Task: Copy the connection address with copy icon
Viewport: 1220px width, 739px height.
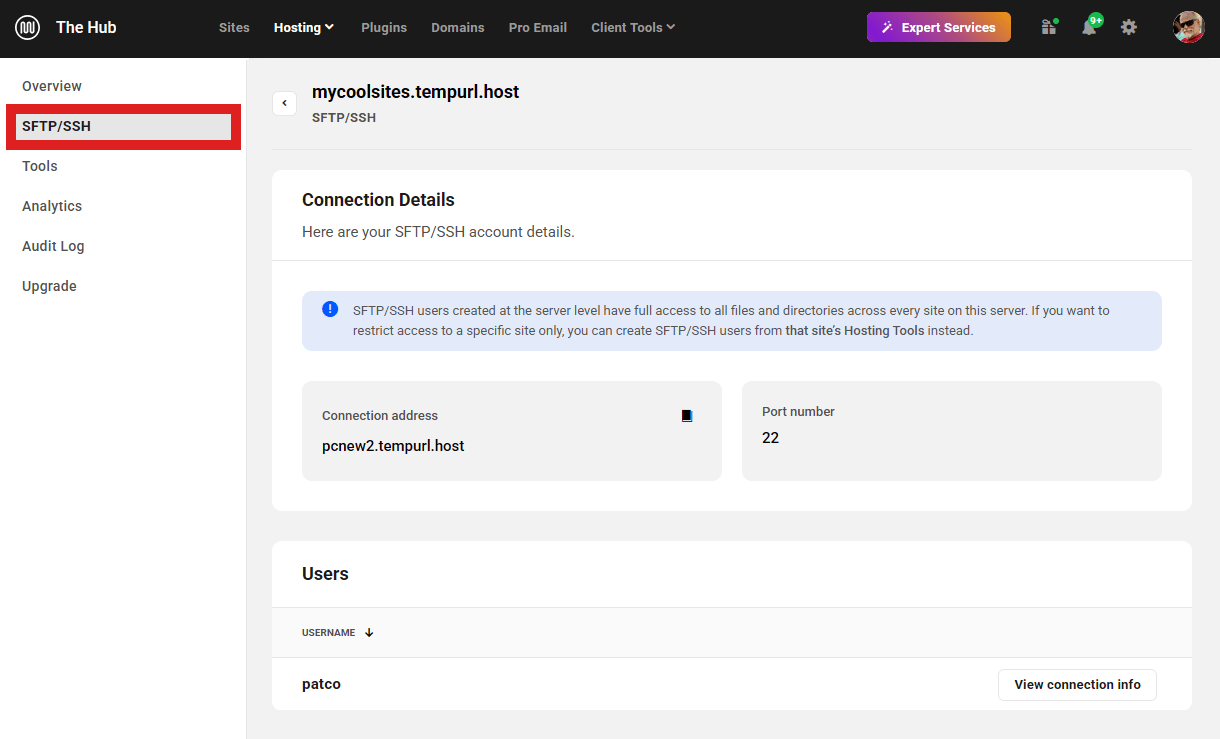Action: (x=687, y=416)
